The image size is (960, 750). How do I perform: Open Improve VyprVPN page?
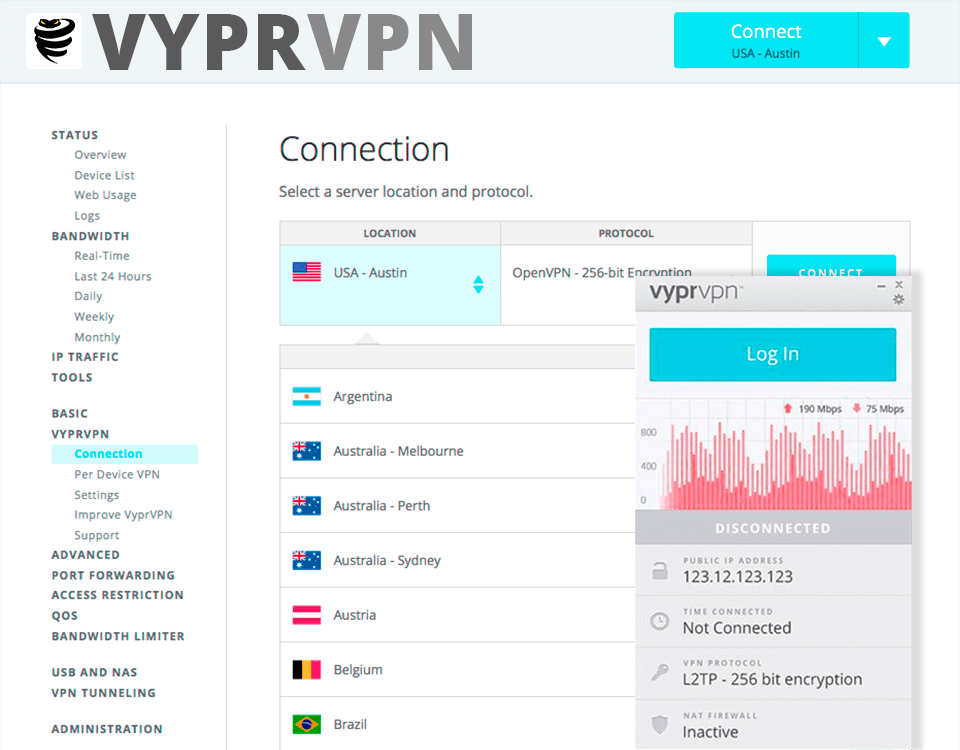123,515
